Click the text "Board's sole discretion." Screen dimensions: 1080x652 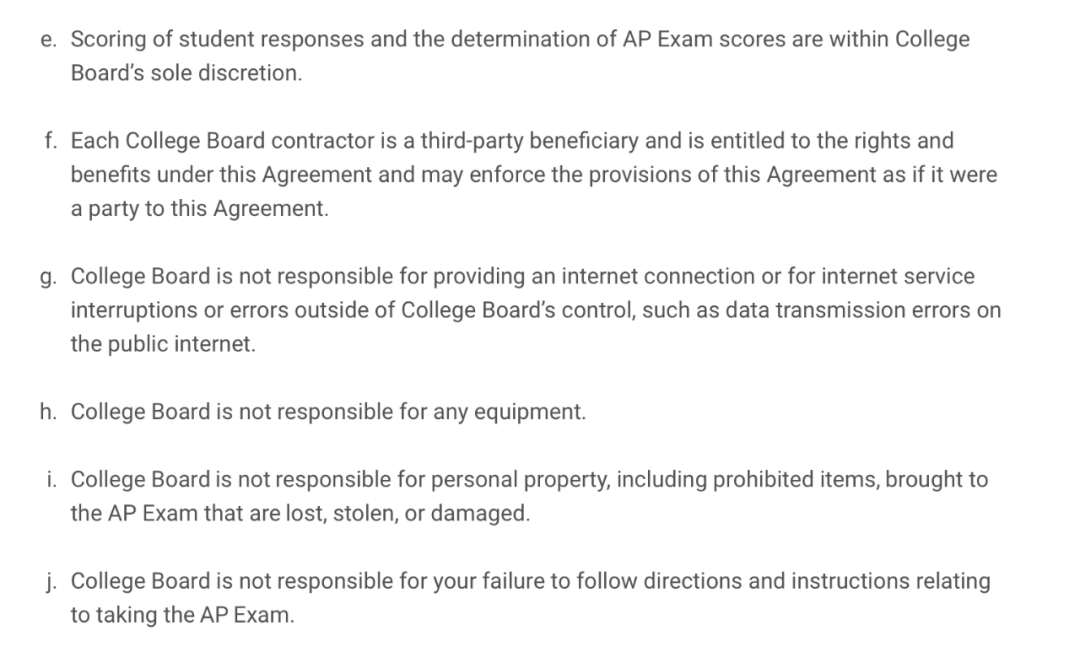186,74
